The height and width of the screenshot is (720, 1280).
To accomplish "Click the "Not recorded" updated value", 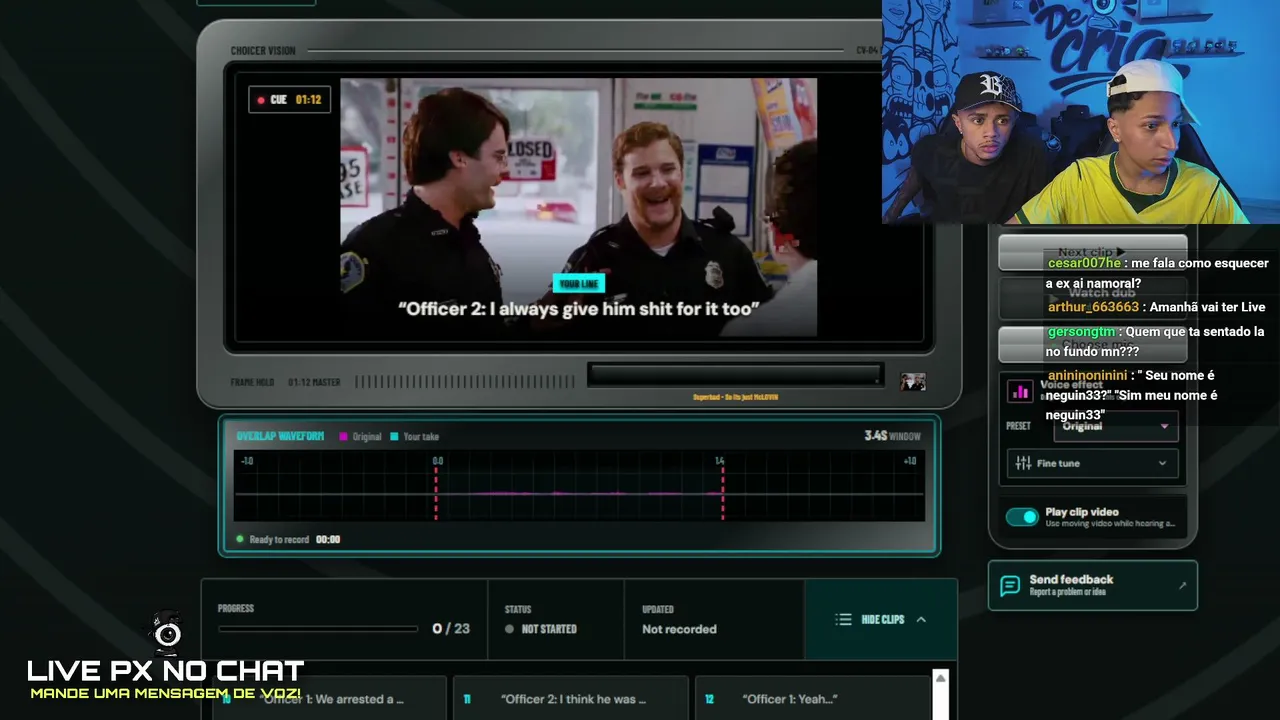I will (679, 629).
